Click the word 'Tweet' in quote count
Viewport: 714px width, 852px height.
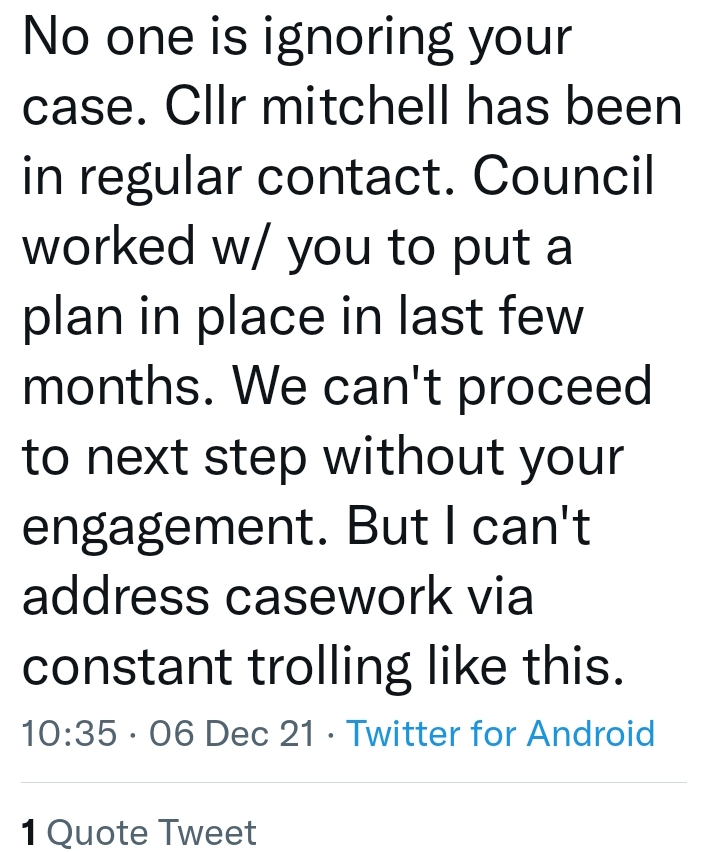[x=208, y=832]
